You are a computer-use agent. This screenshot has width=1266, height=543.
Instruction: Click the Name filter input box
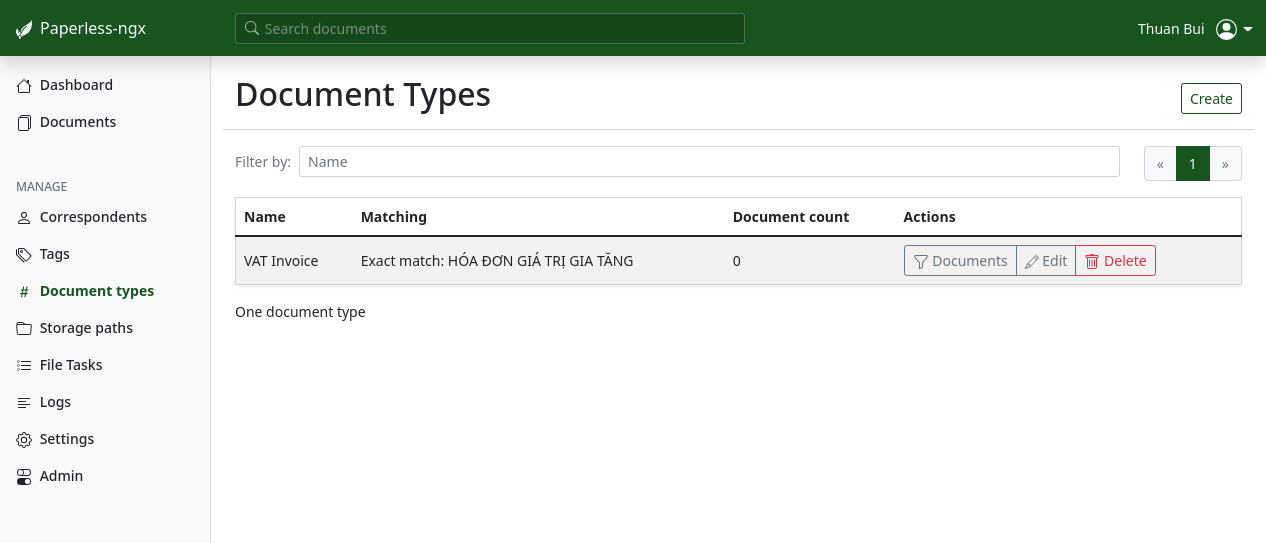tap(709, 162)
